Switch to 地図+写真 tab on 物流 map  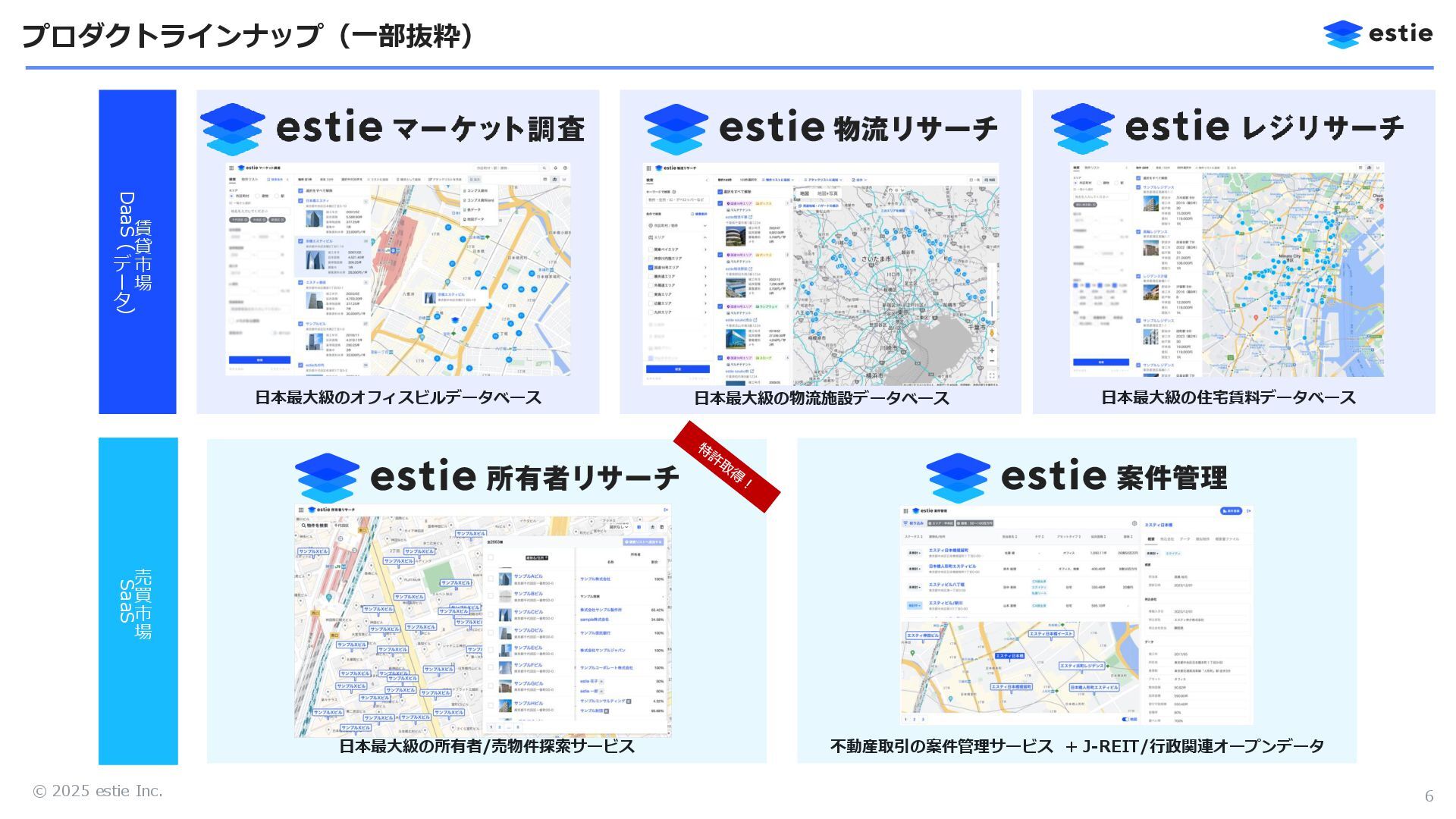tap(827, 193)
